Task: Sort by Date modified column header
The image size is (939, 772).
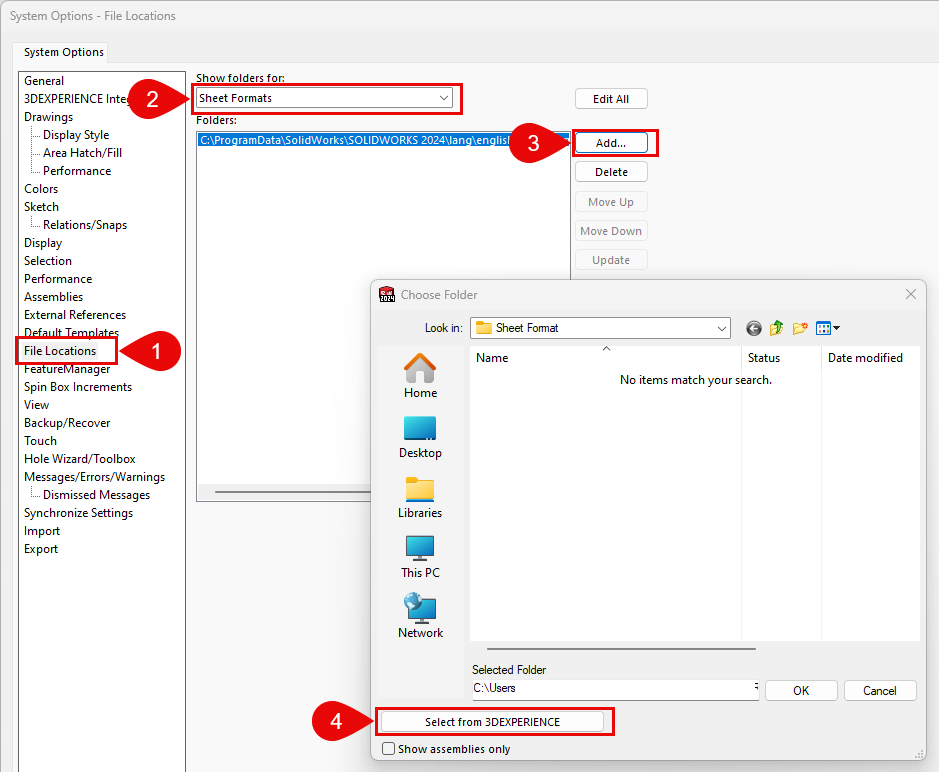Action: tap(870, 358)
